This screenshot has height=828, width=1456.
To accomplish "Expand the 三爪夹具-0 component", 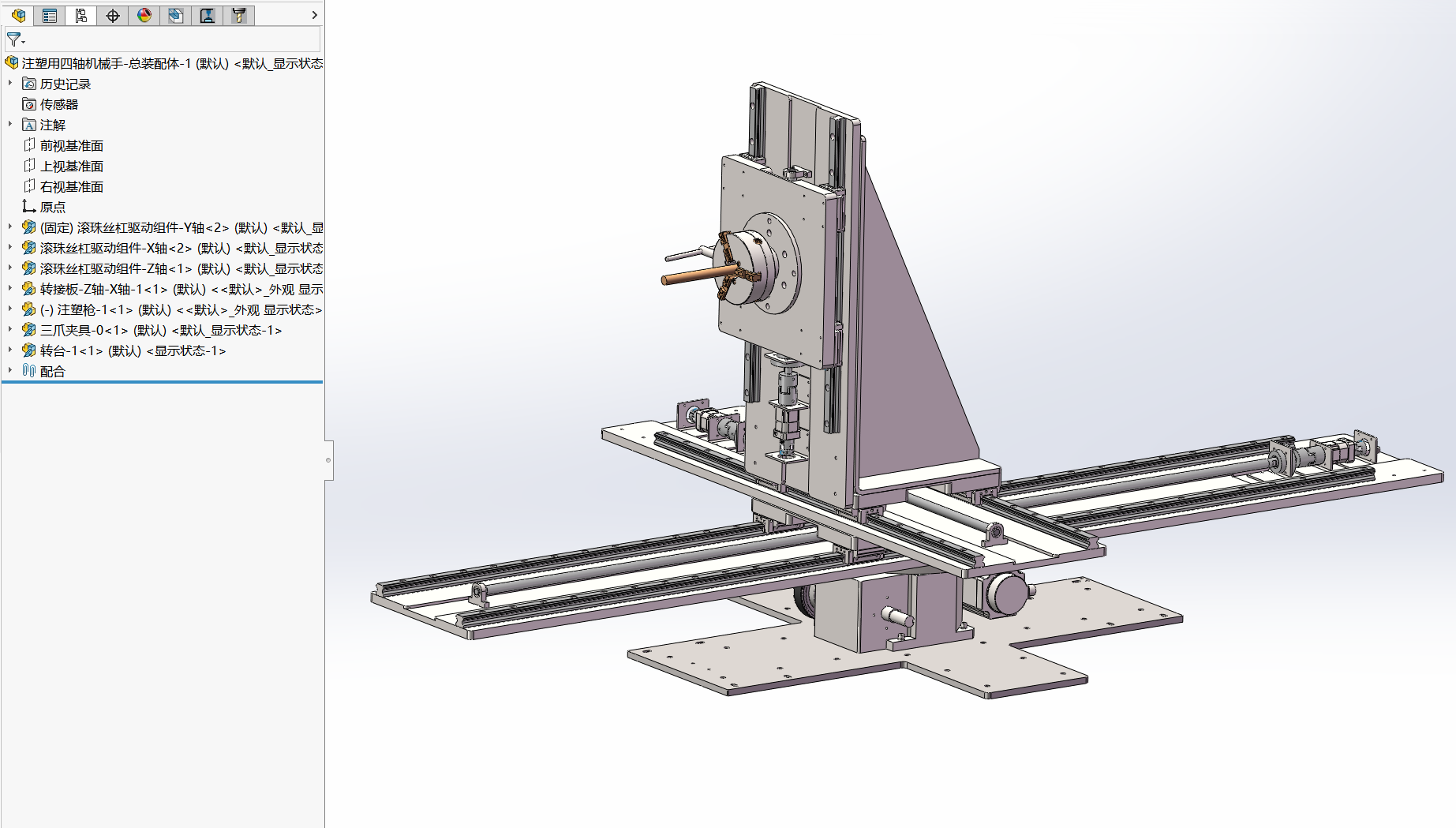I will (x=10, y=329).
